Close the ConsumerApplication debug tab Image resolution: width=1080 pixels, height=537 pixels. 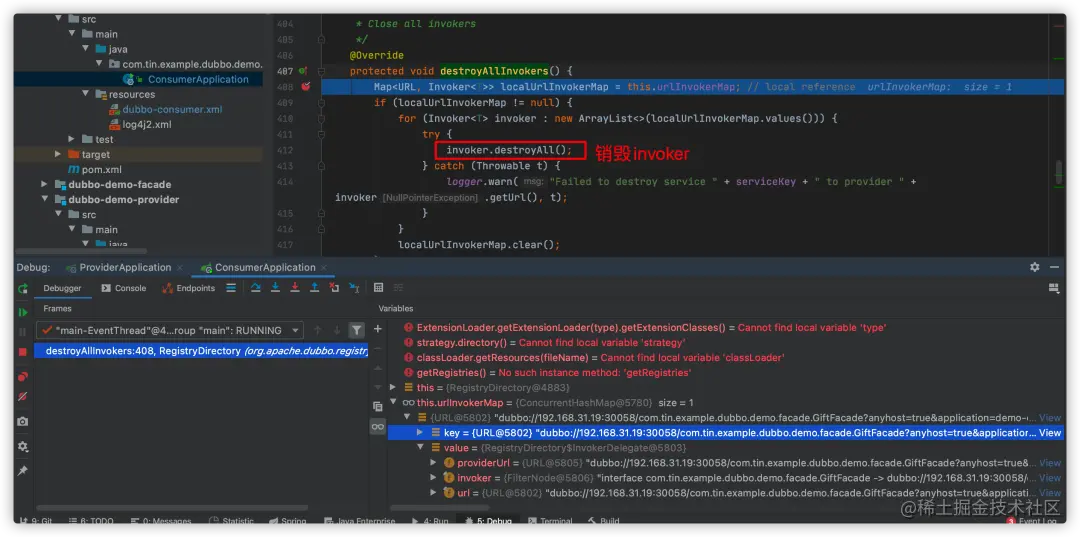click(x=324, y=268)
